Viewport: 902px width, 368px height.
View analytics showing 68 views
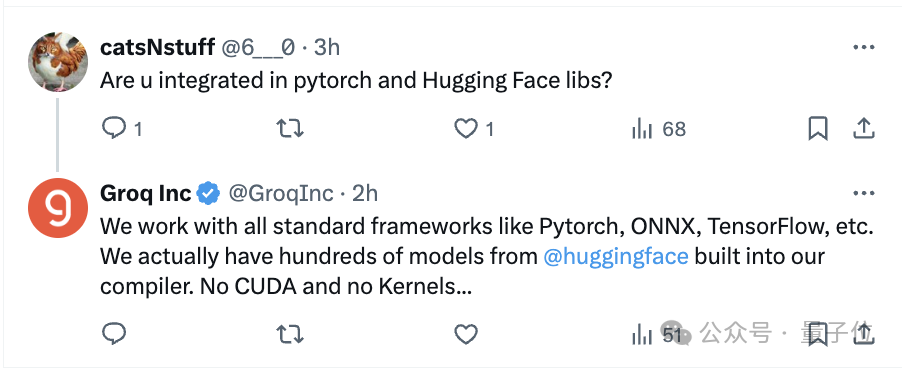pyautogui.click(x=659, y=129)
